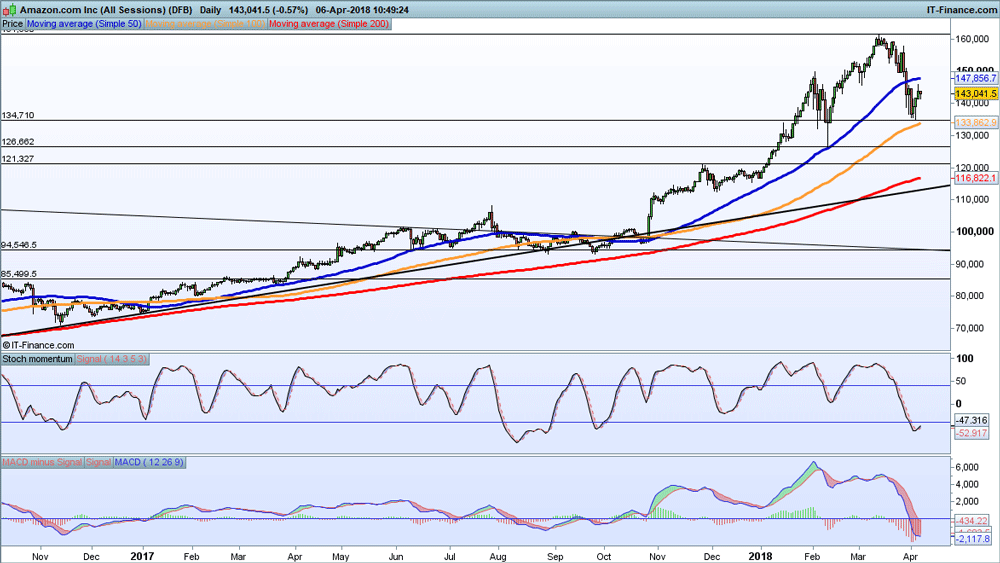Select the Price legend label
Image resolution: width=1000 pixels, height=563 pixels.
[x=12, y=24]
